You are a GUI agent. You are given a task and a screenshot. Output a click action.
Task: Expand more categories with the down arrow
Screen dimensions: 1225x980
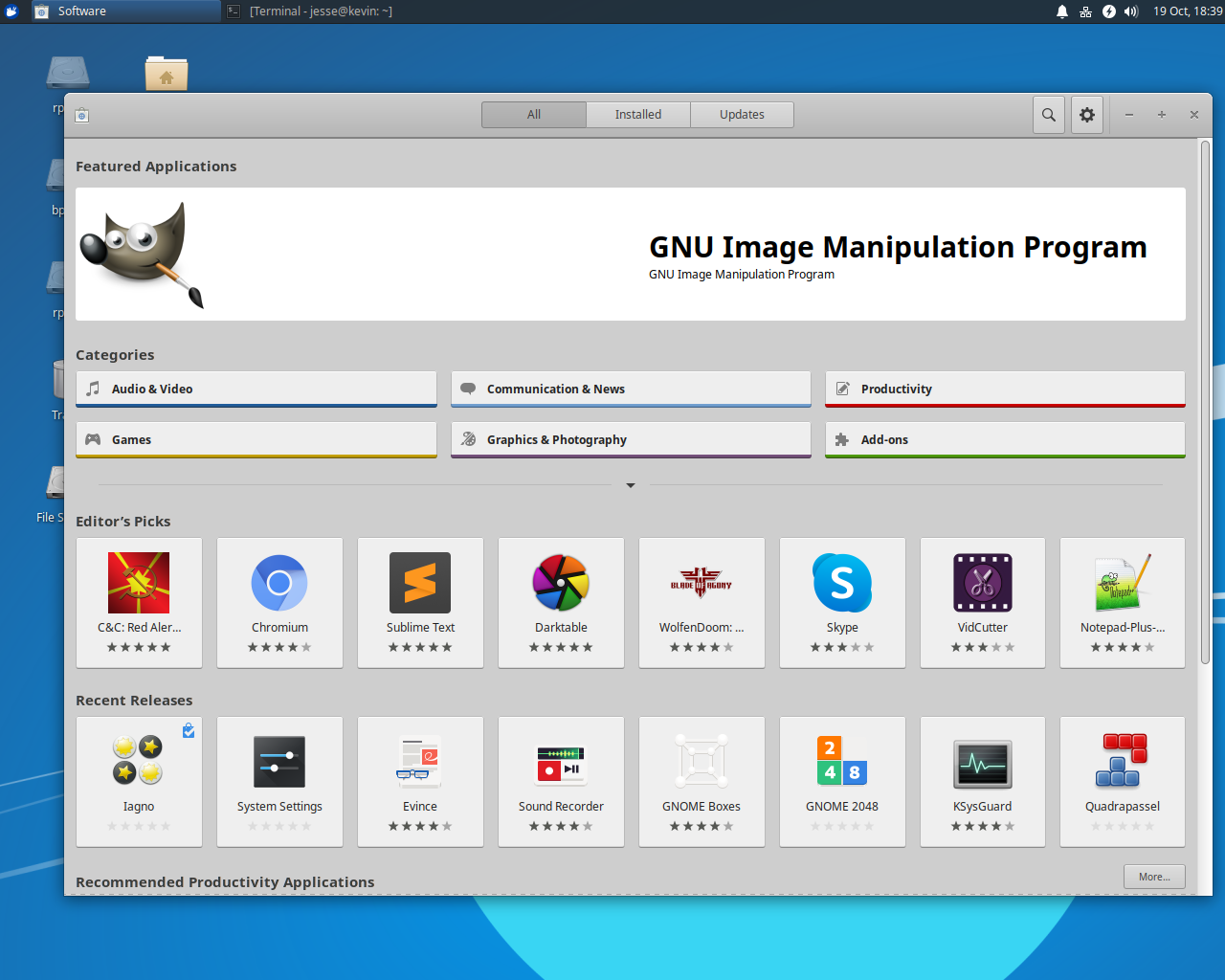pos(631,485)
